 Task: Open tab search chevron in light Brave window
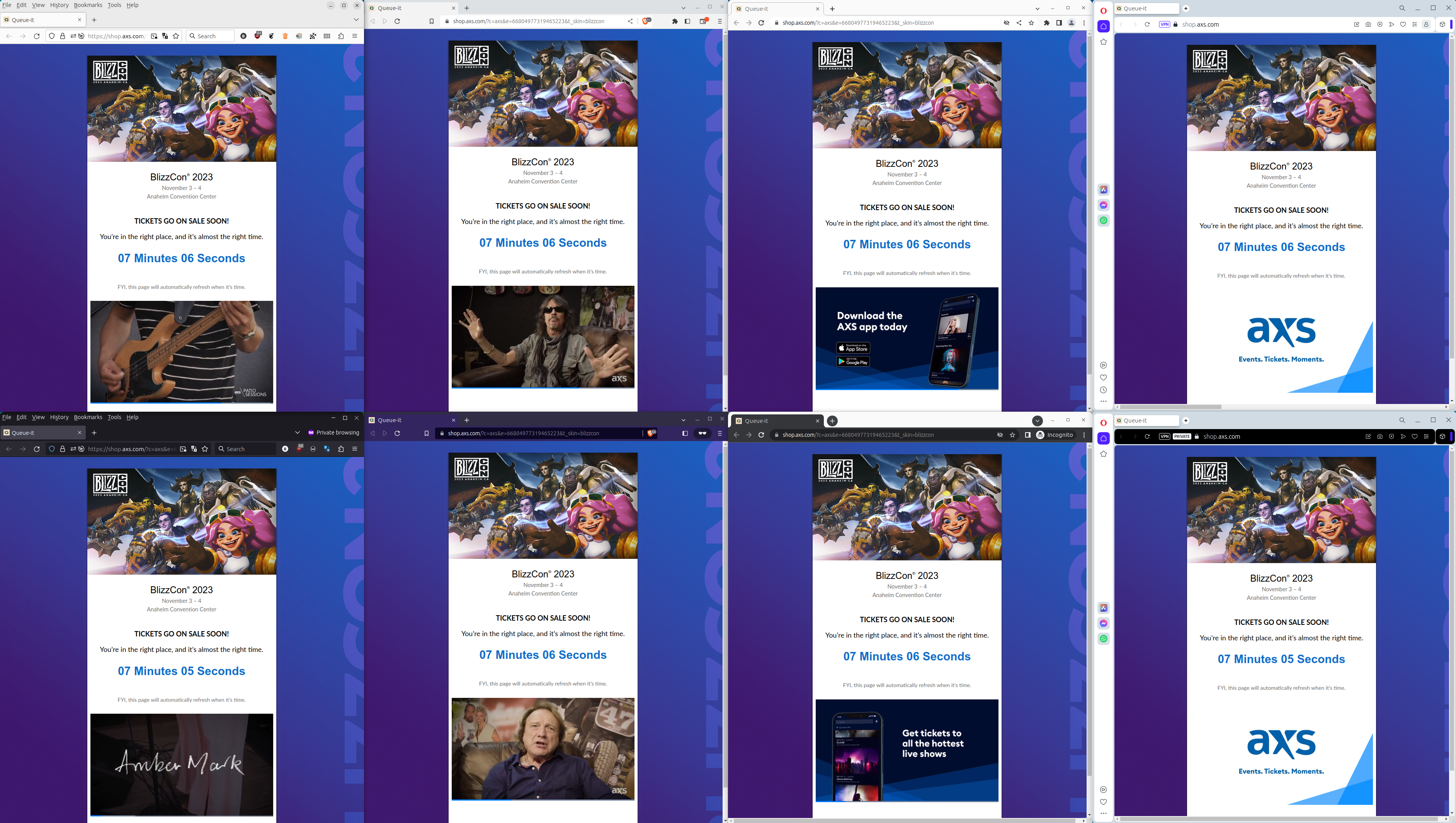pos(683,8)
